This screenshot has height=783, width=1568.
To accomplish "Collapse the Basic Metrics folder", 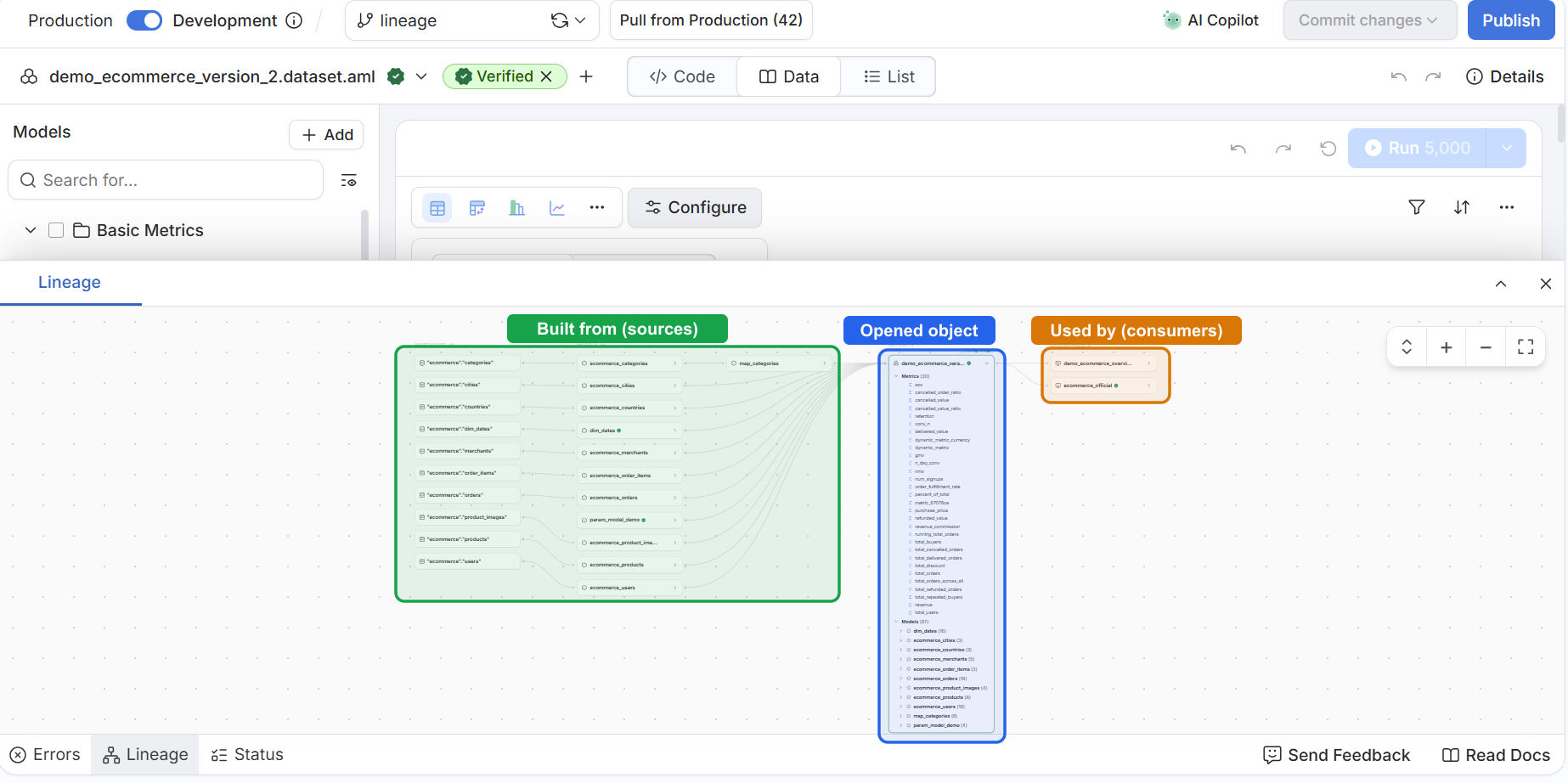I will coord(31,230).
